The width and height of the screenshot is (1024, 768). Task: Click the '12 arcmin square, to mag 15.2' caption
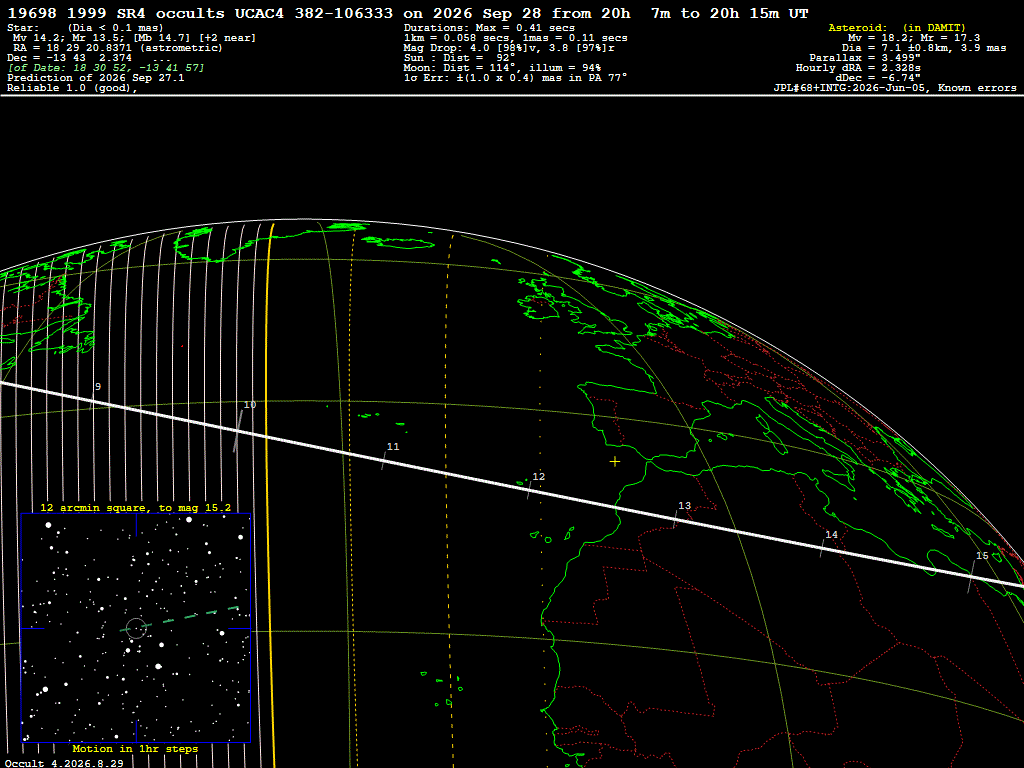point(135,507)
